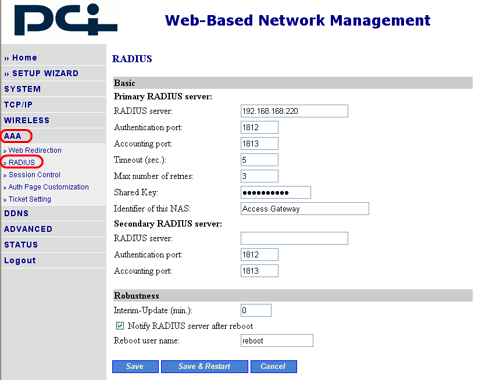Open Auth Page Customization link
The image size is (500, 380).
pos(48,187)
